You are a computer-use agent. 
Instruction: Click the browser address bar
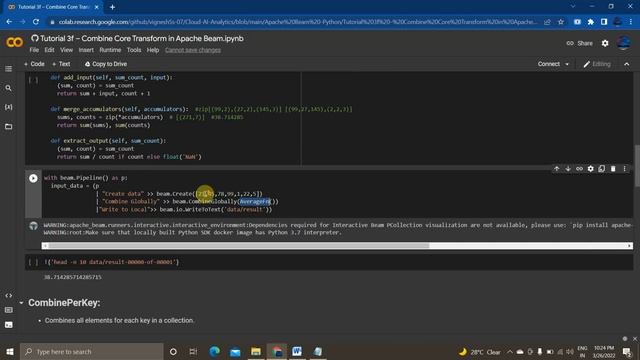pos(298,22)
